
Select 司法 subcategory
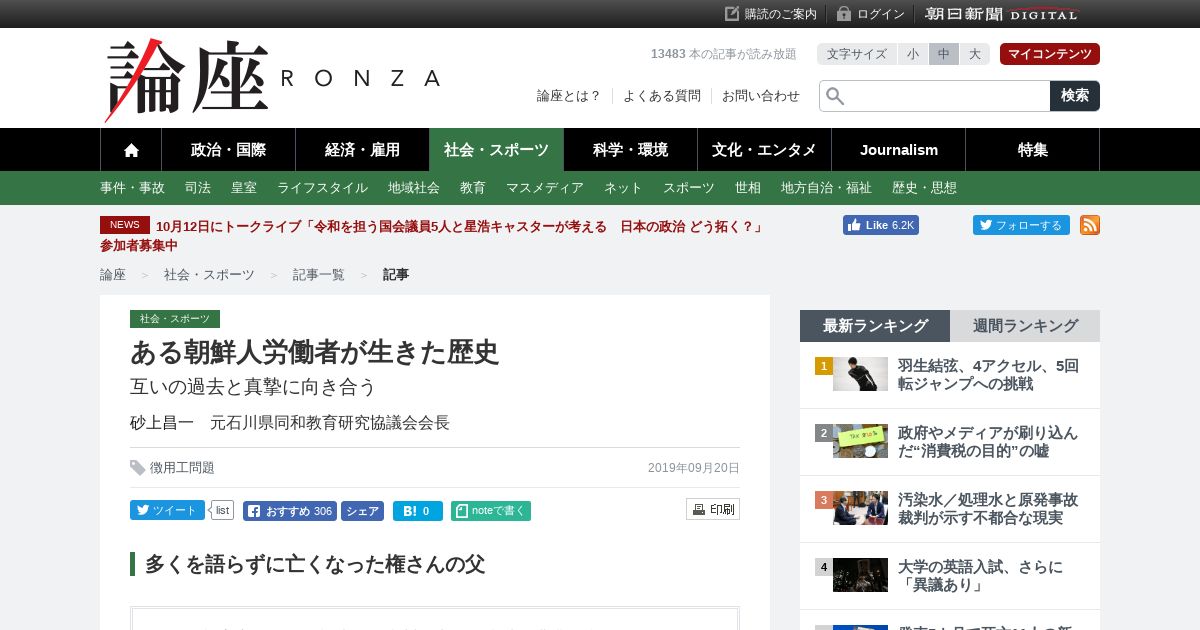(198, 188)
